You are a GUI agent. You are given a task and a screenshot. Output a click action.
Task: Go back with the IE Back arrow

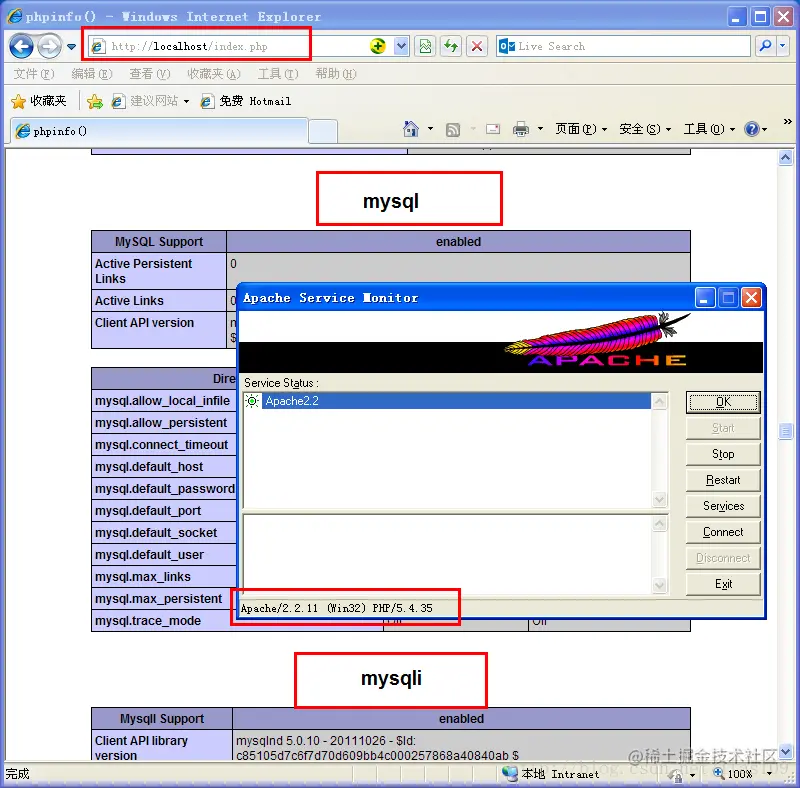[x=21, y=46]
